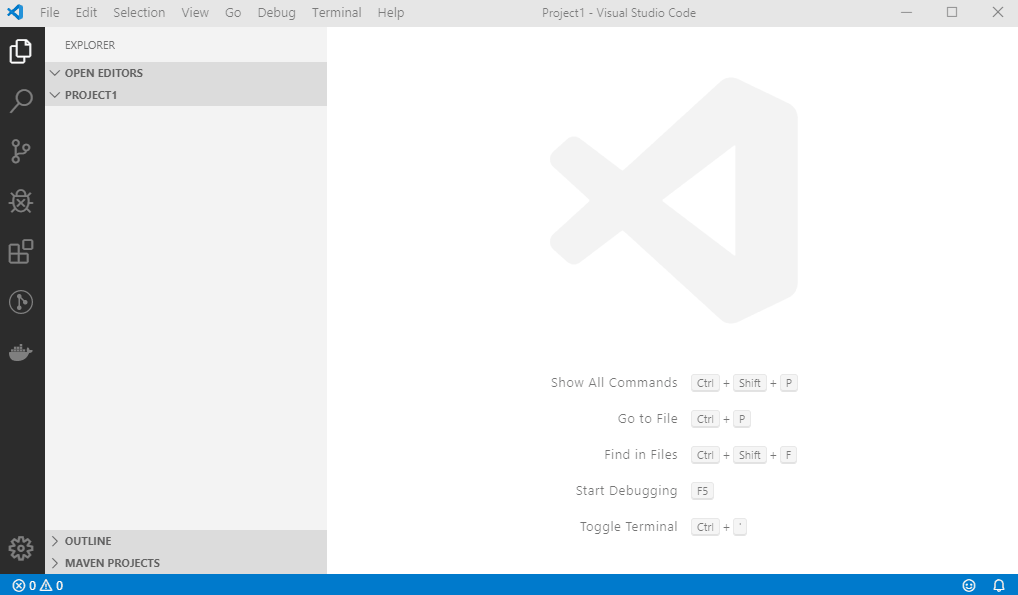
Task: Open the Debug menu
Action: (276, 12)
